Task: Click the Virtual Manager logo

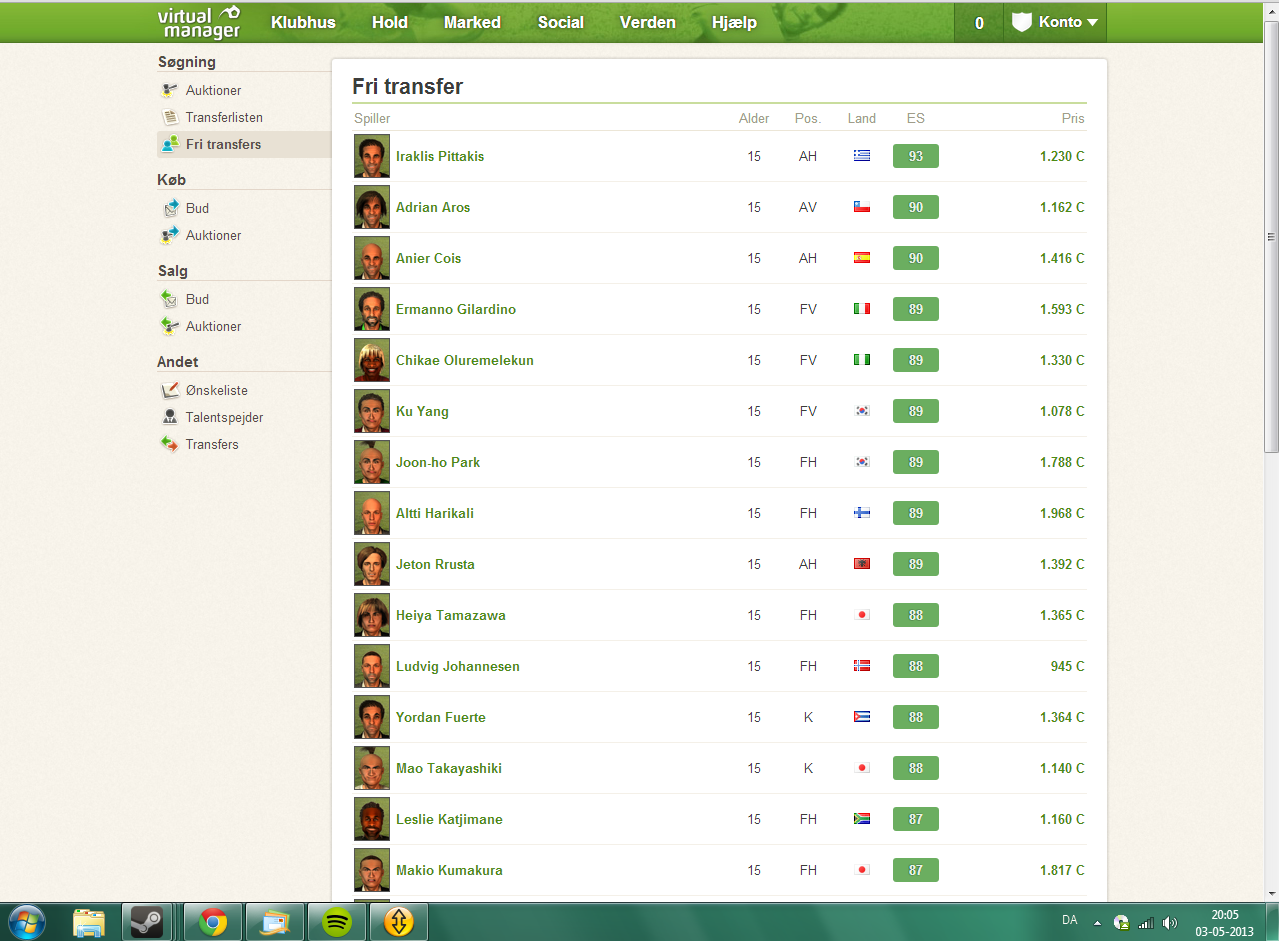Action: (x=199, y=22)
